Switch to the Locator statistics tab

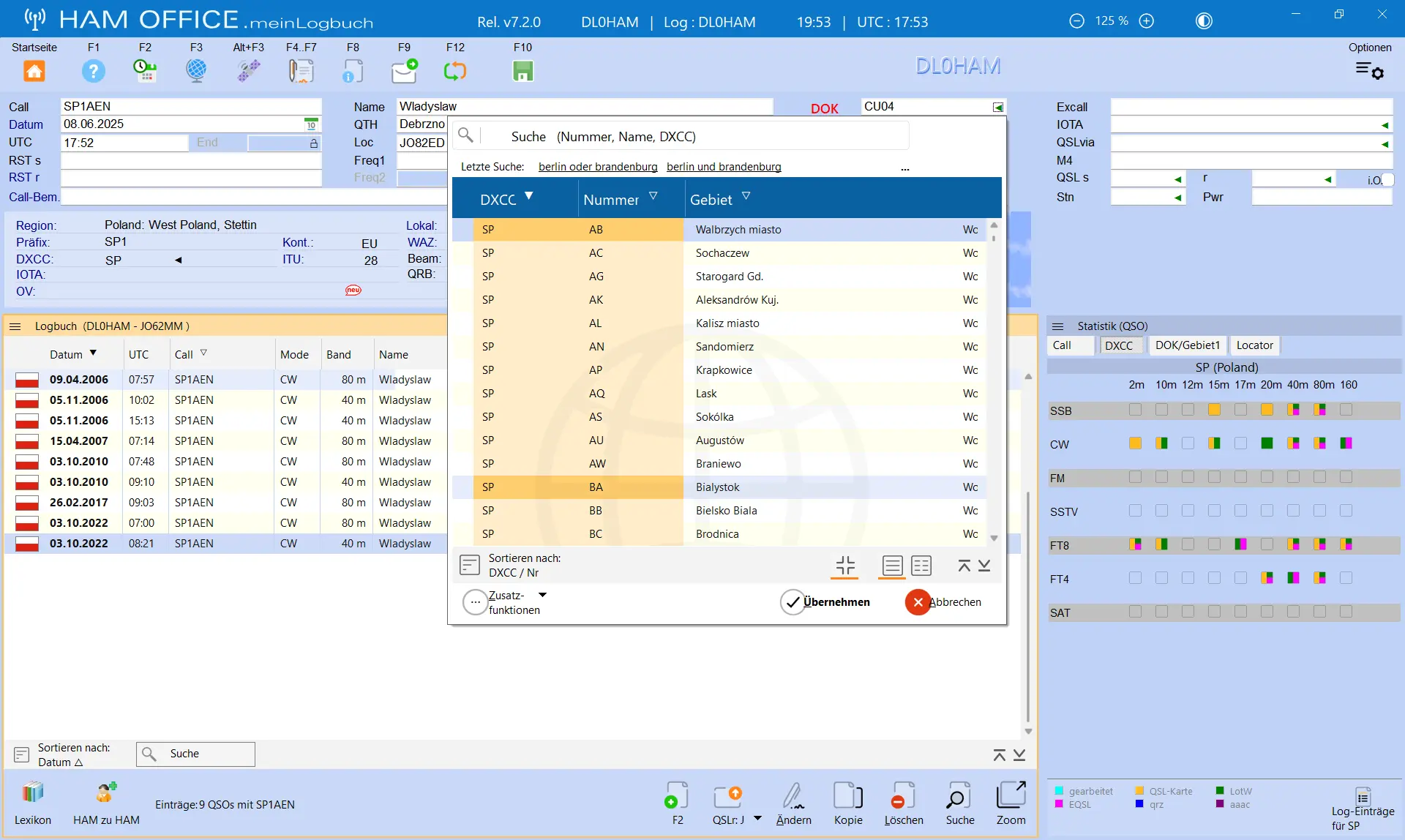click(1254, 345)
